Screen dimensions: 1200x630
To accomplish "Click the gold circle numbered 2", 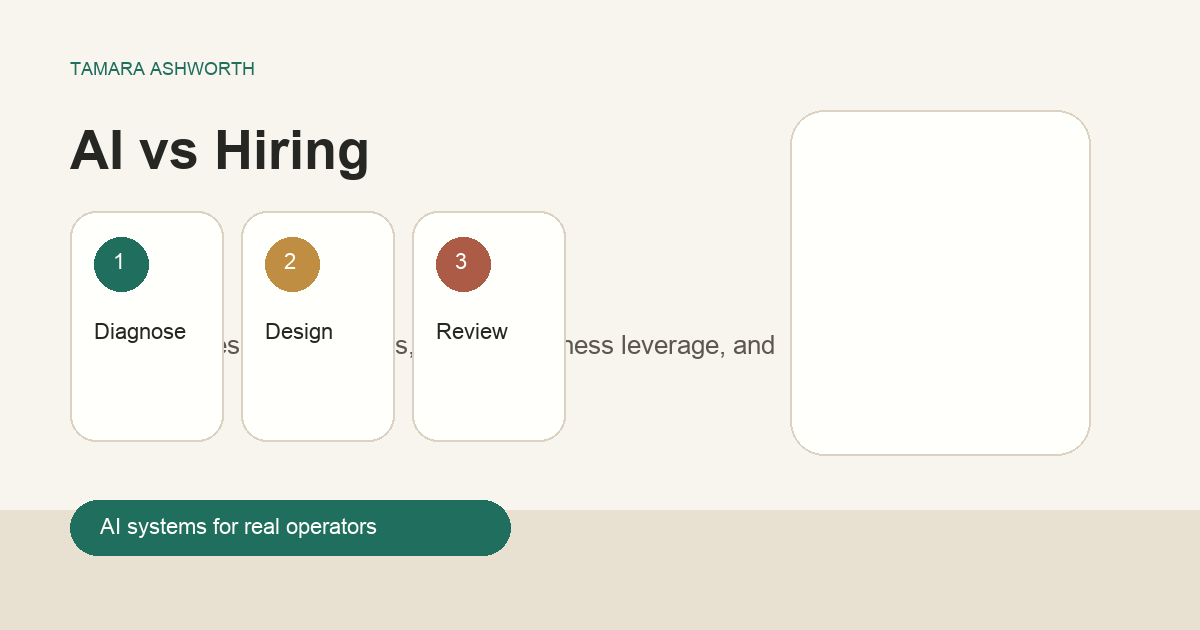I will (x=292, y=264).
